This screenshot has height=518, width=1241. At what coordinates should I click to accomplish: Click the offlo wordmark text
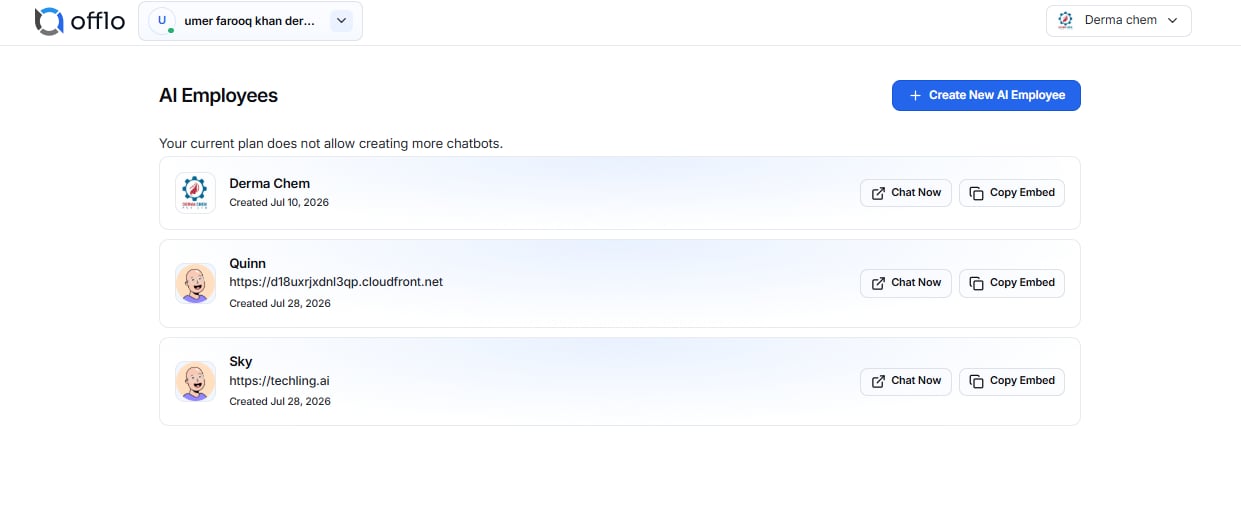coord(98,20)
